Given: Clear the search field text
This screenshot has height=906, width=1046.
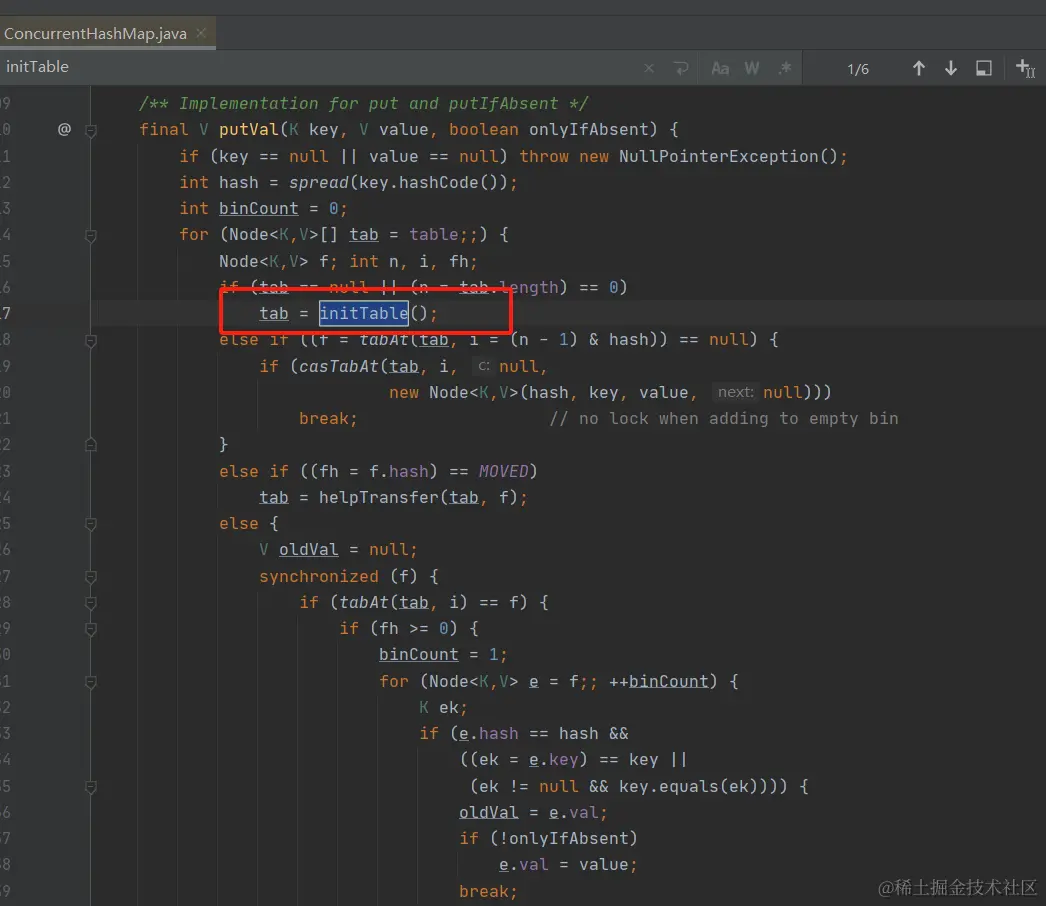Looking at the screenshot, I should point(649,68).
